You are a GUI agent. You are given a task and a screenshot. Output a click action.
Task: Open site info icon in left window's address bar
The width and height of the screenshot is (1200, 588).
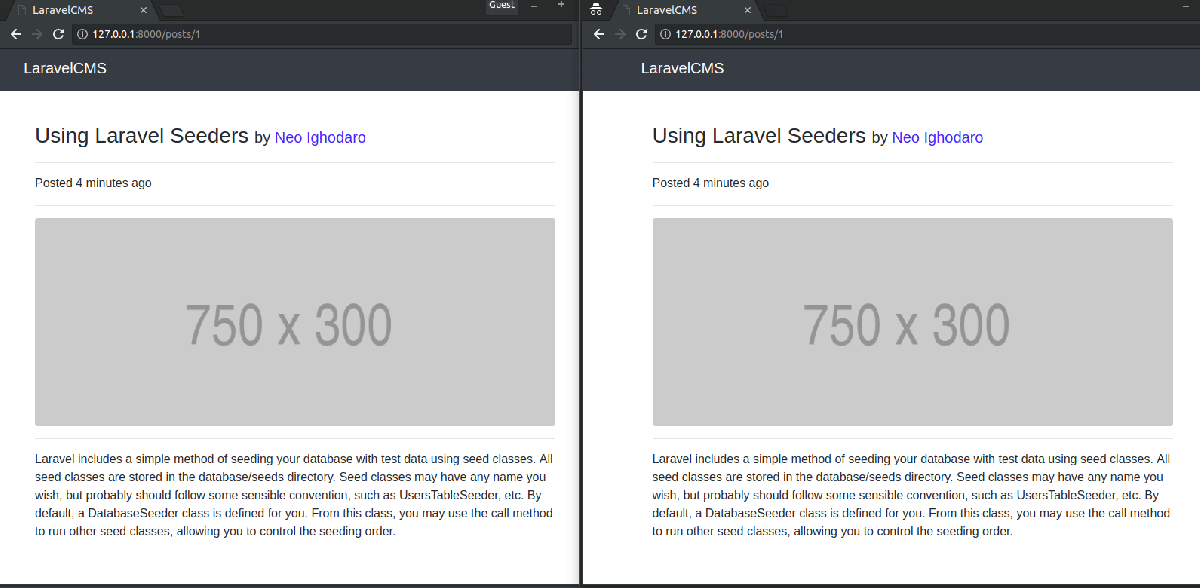(x=82, y=34)
